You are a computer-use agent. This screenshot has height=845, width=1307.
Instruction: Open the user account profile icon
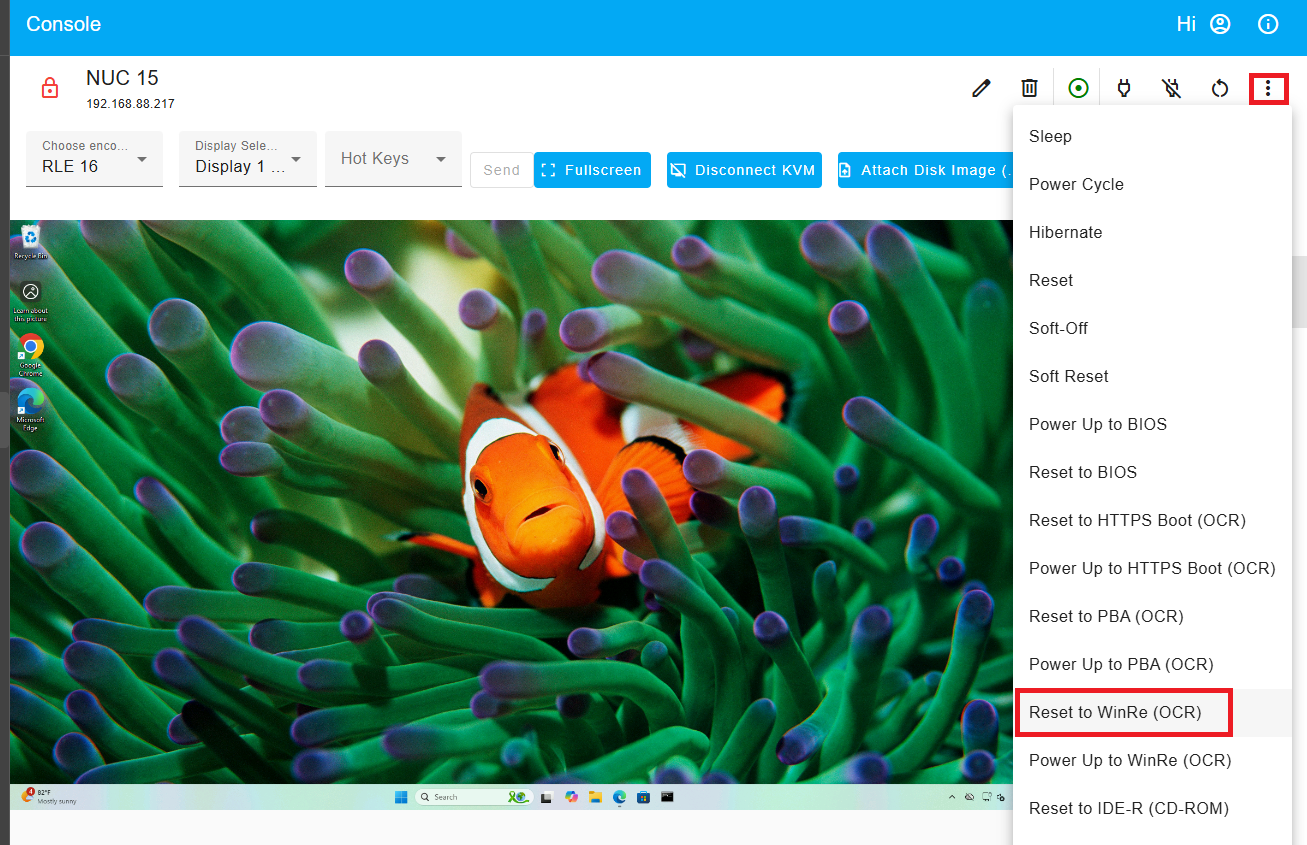tap(1220, 24)
